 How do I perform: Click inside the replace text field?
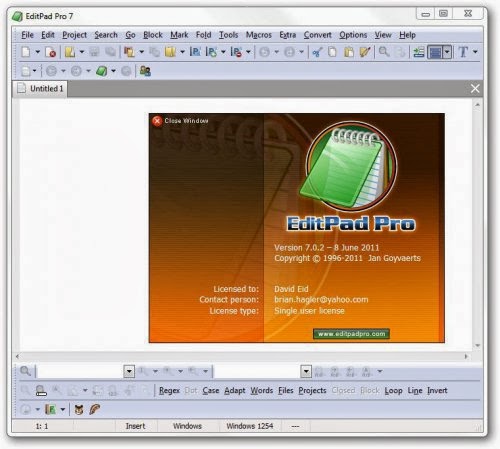click(257, 371)
